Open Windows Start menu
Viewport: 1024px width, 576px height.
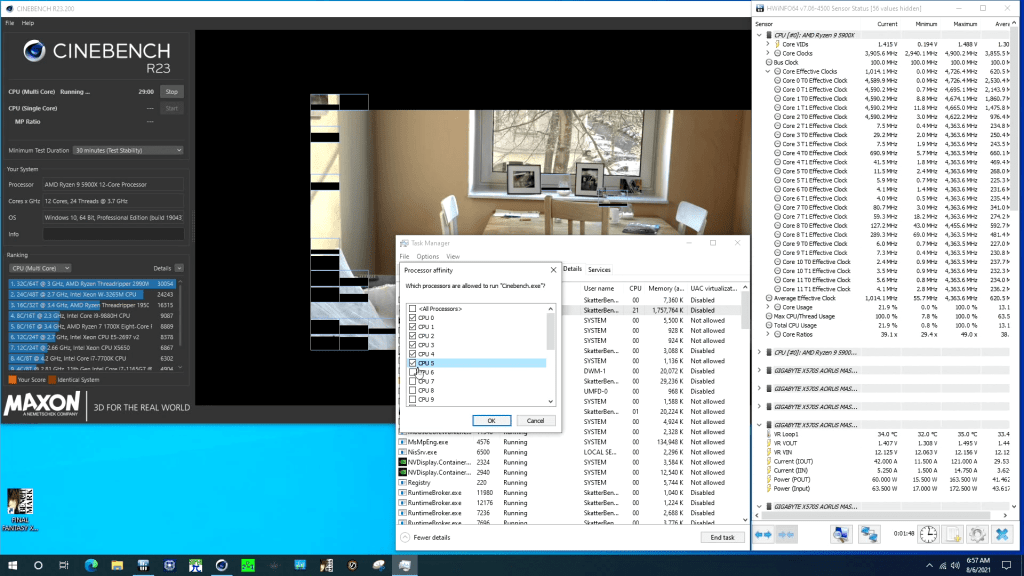12,565
